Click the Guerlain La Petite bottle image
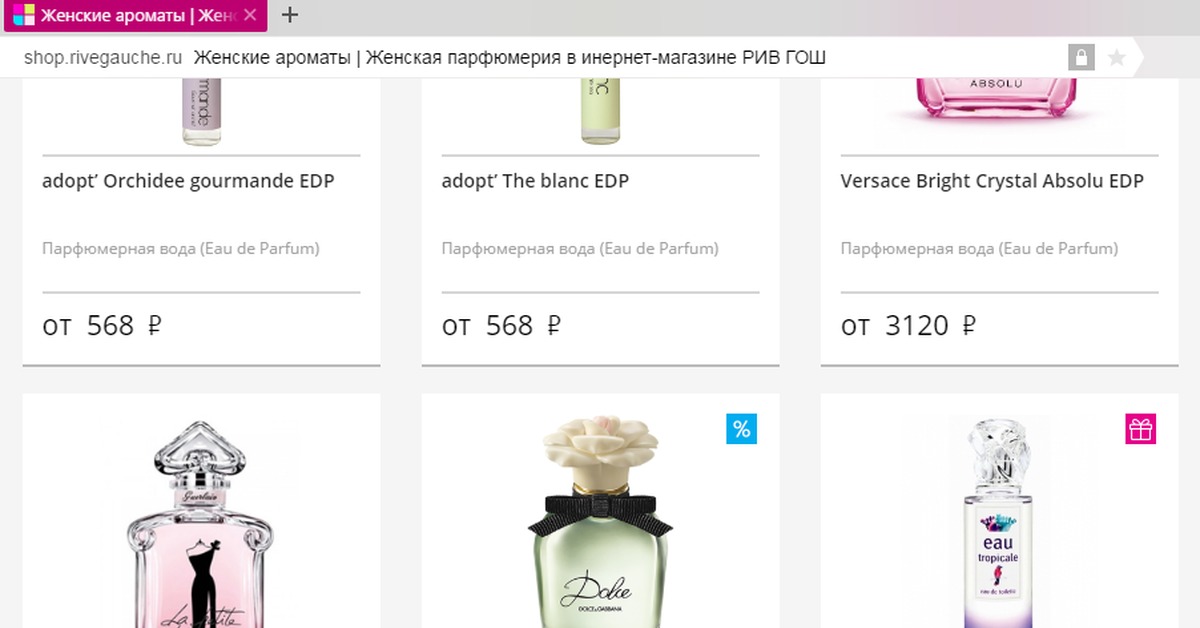Screen dimensions: 1200x628 (x=201, y=523)
